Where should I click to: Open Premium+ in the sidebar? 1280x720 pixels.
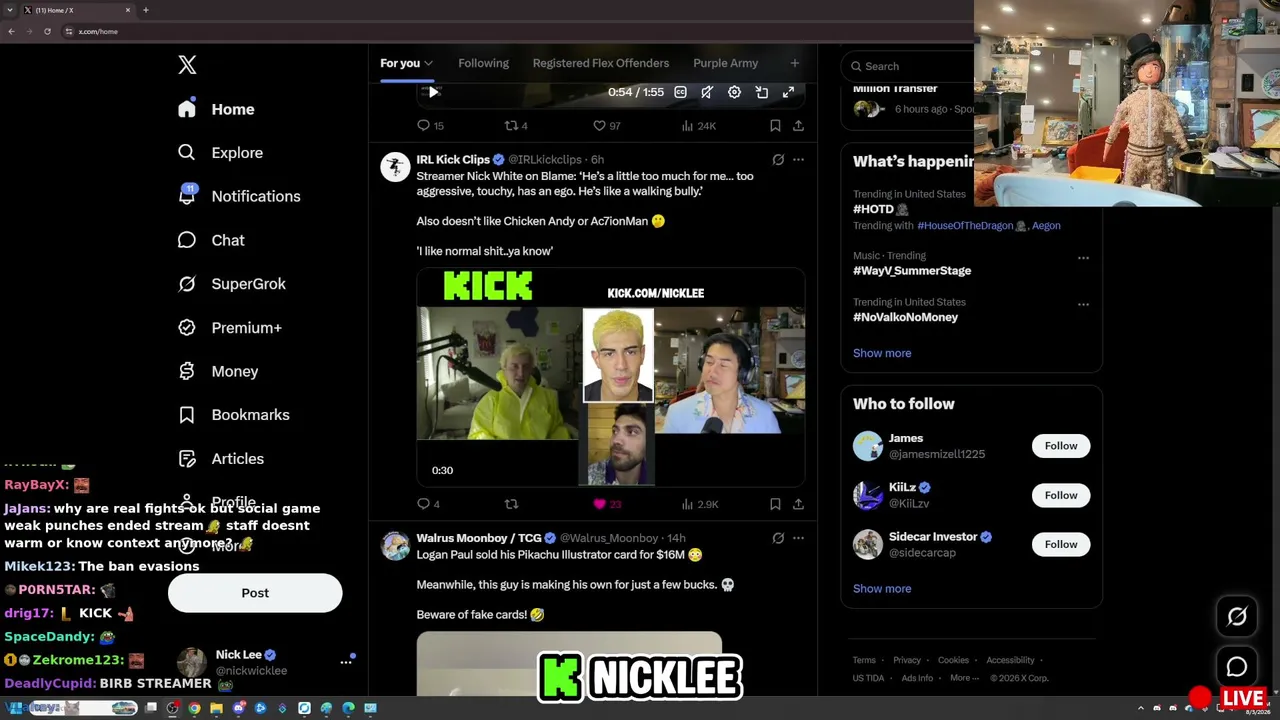tap(229, 328)
